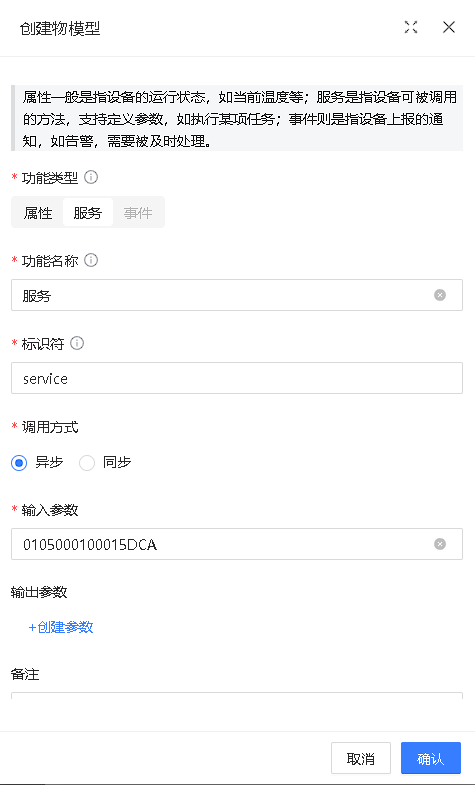Viewport: 475px width, 785px height.
Task: Switch function type to 事件
Action: point(138,213)
